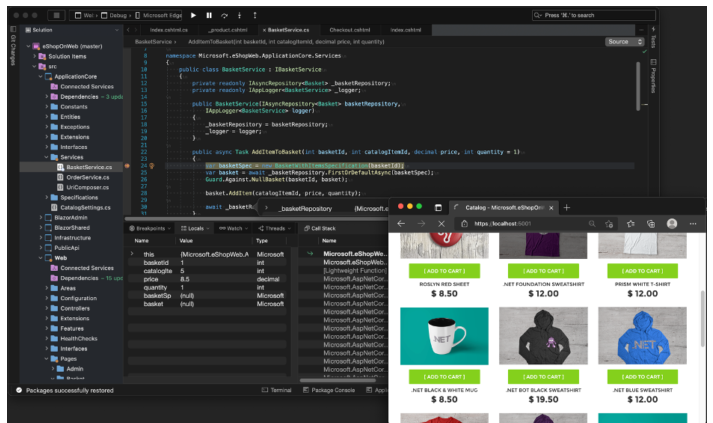Open the Edge Favorites star-list icon

click(631, 224)
